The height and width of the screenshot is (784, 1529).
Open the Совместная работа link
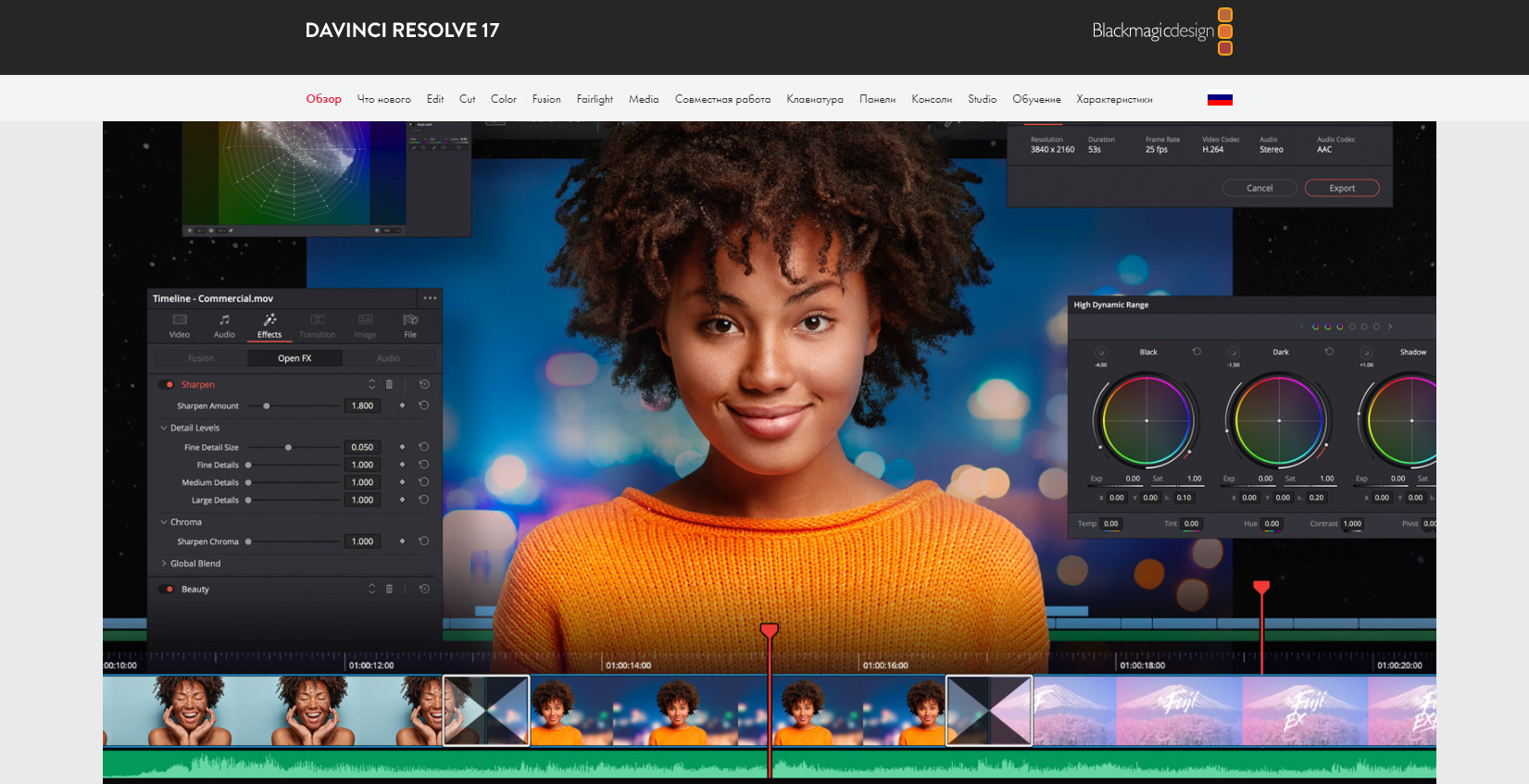click(722, 99)
